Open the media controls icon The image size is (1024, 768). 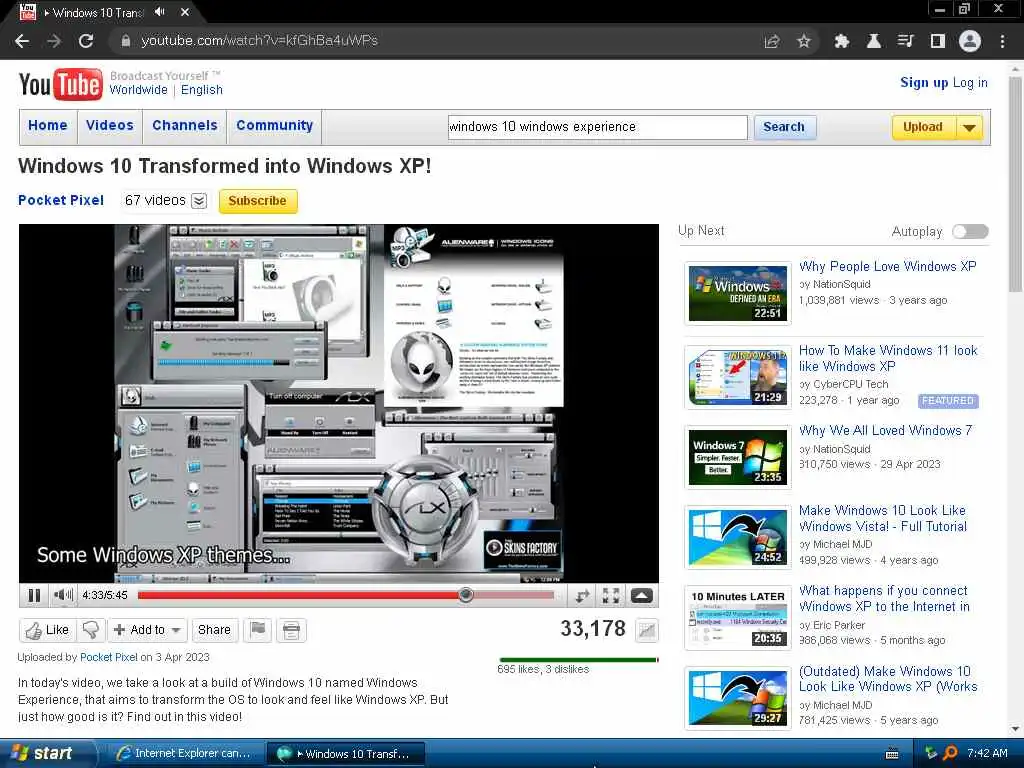pyautogui.click(x=905, y=41)
